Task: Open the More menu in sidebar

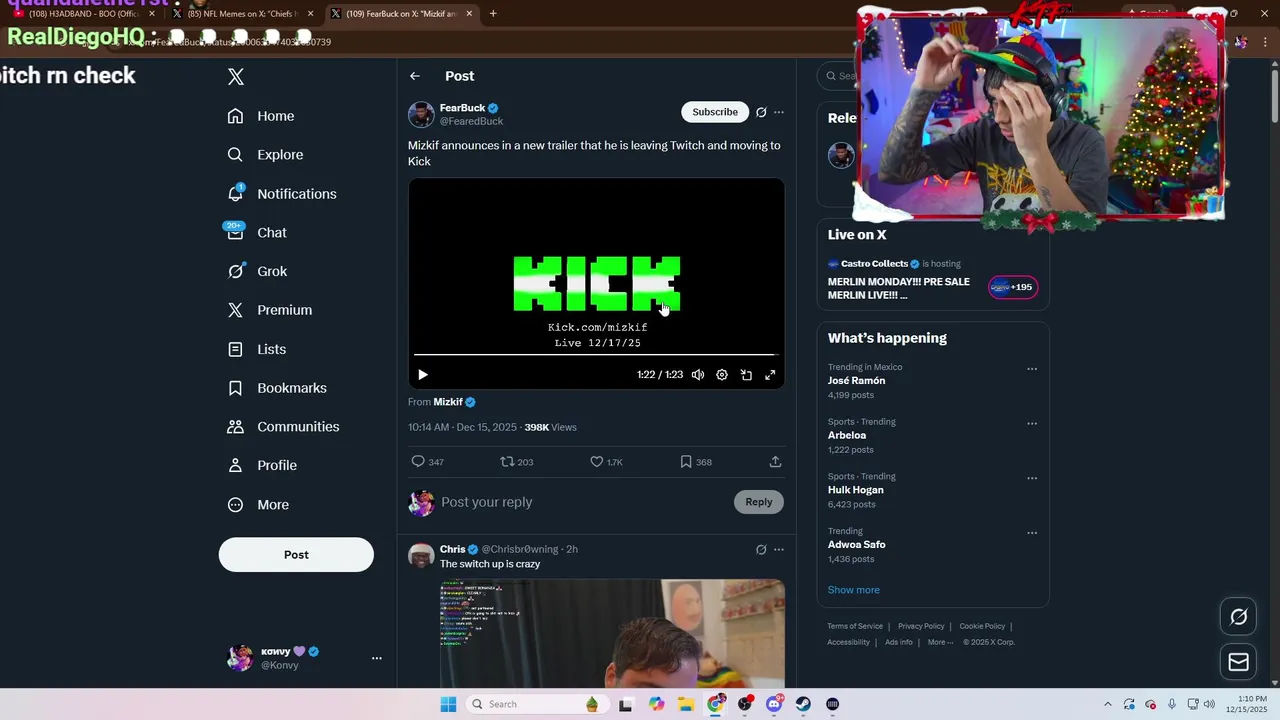Action: coord(258,505)
